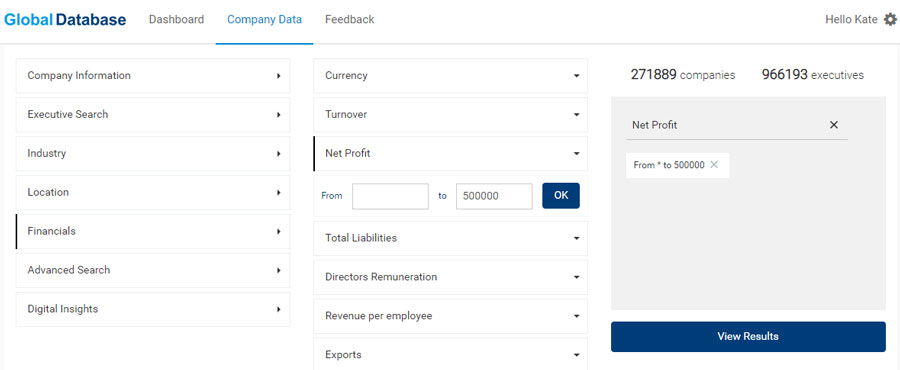900x370 pixels.
Task: Open the Turnover dropdown arrow
Action: coord(576,115)
